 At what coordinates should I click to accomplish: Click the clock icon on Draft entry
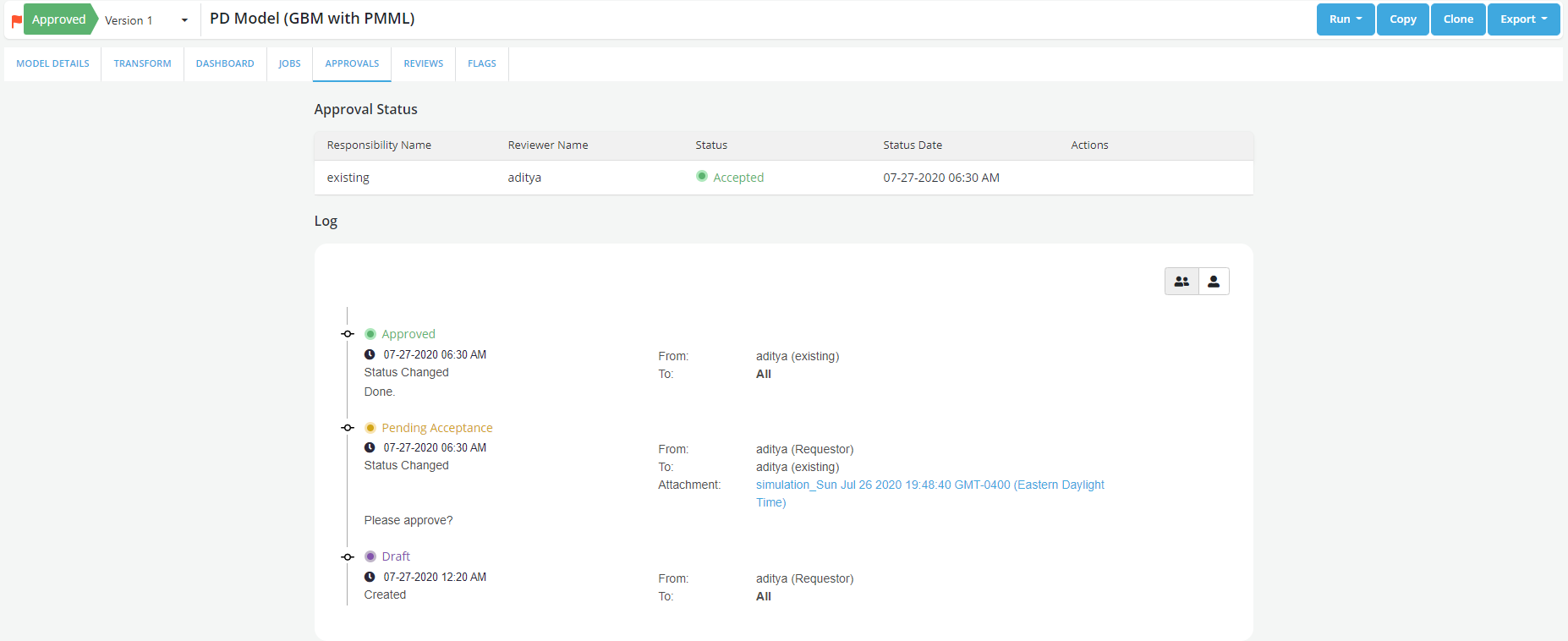point(370,577)
